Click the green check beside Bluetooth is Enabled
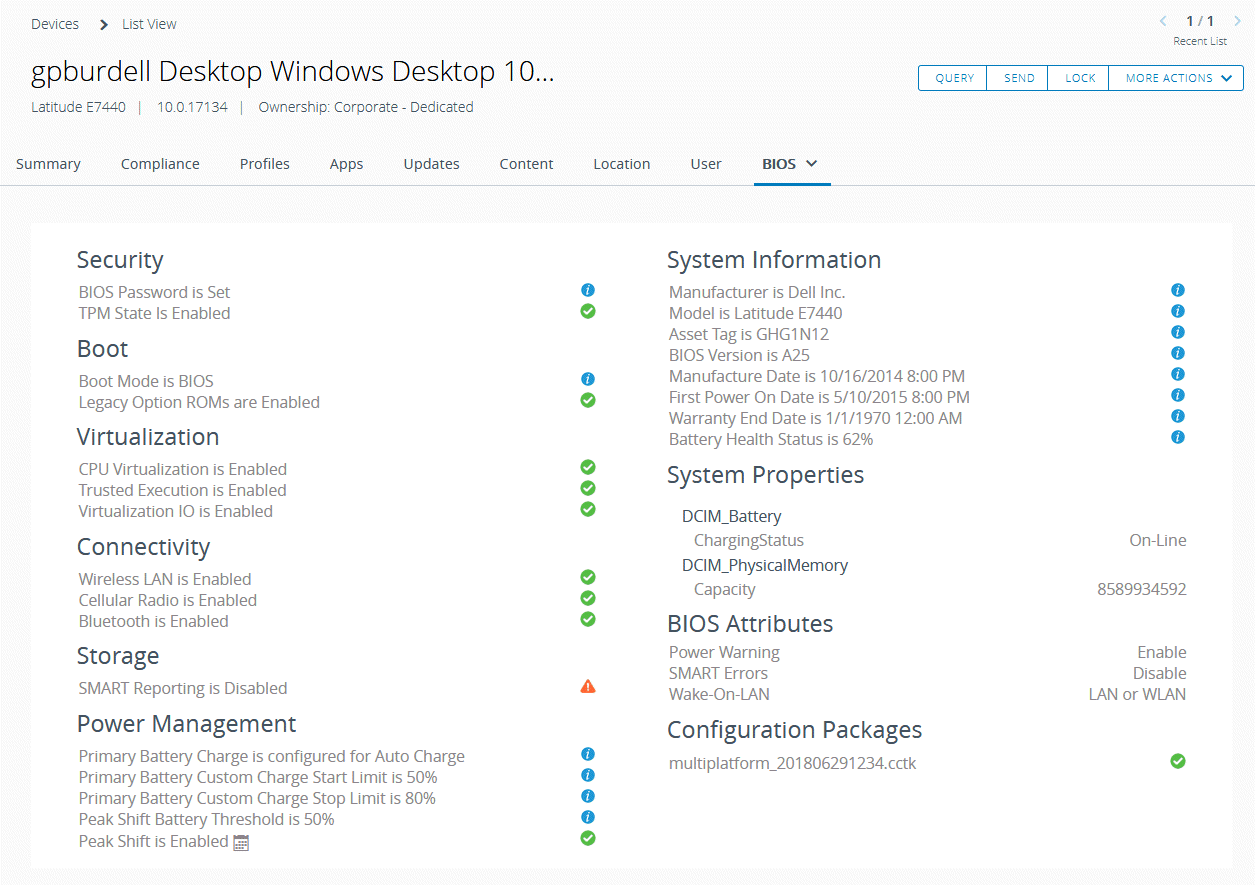The width and height of the screenshot is (1255, 885). pyautogui.click(x=588, y=619)
